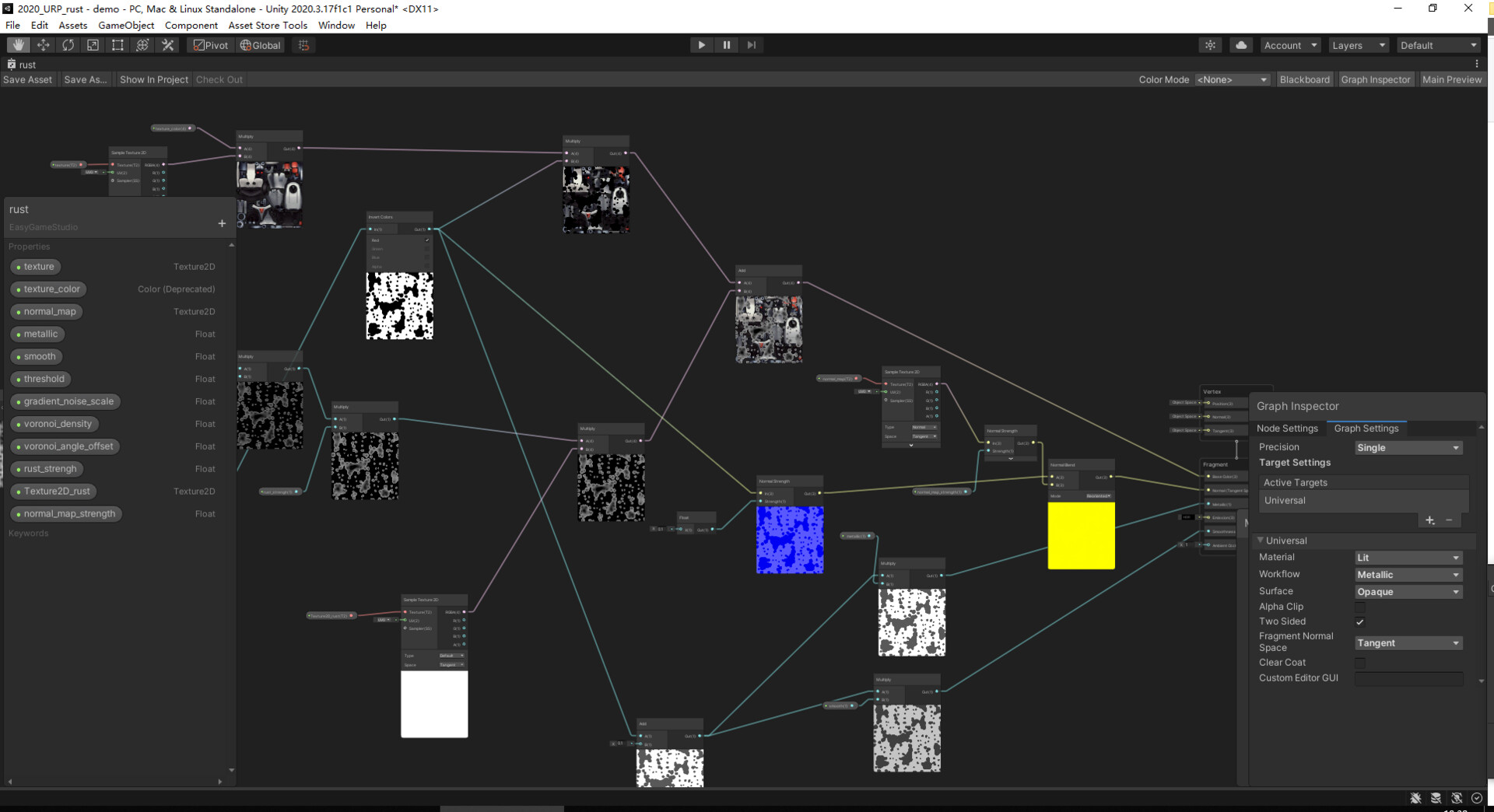Disable the Two Sided checkbox
The height and width of the screenshot is (812, 1494).
(x=1359, y=621)
